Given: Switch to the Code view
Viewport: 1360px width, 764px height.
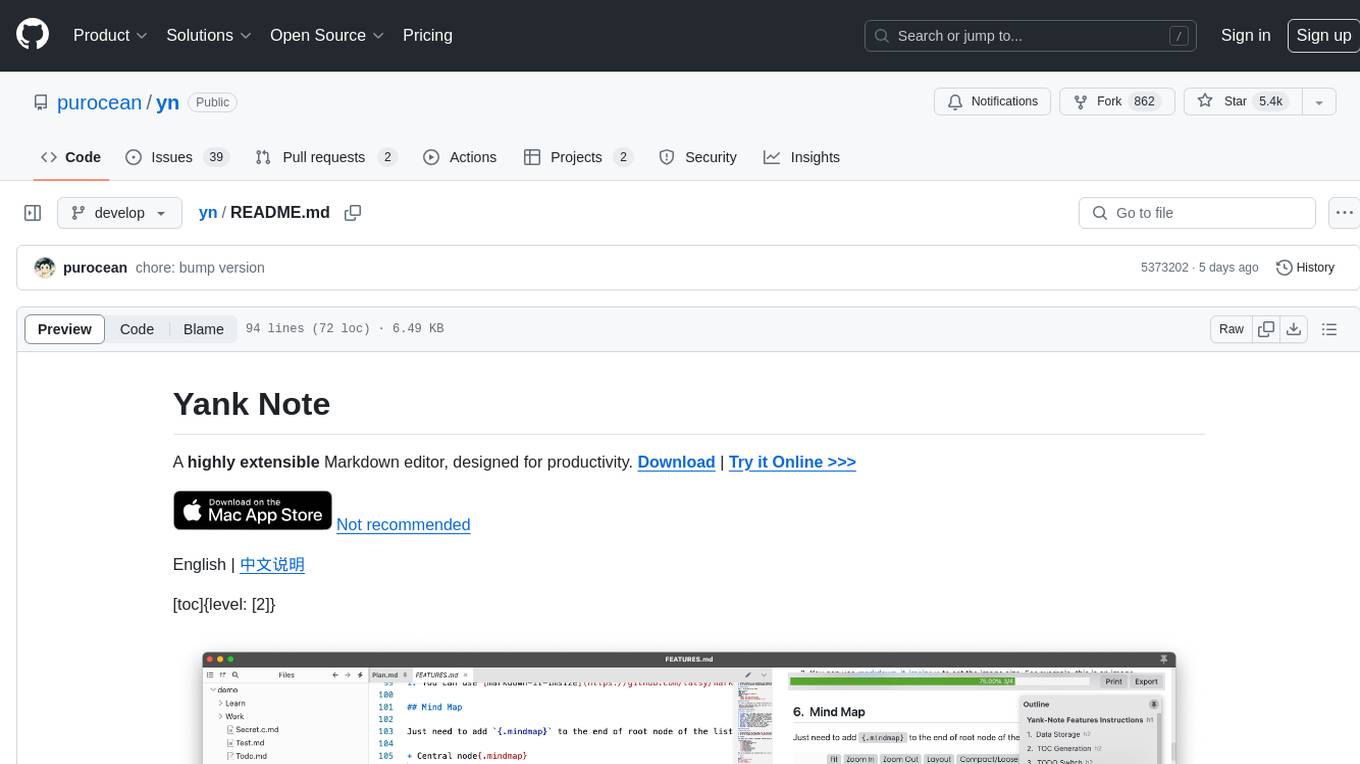Looking at the screenshot, I should [137, 329].
